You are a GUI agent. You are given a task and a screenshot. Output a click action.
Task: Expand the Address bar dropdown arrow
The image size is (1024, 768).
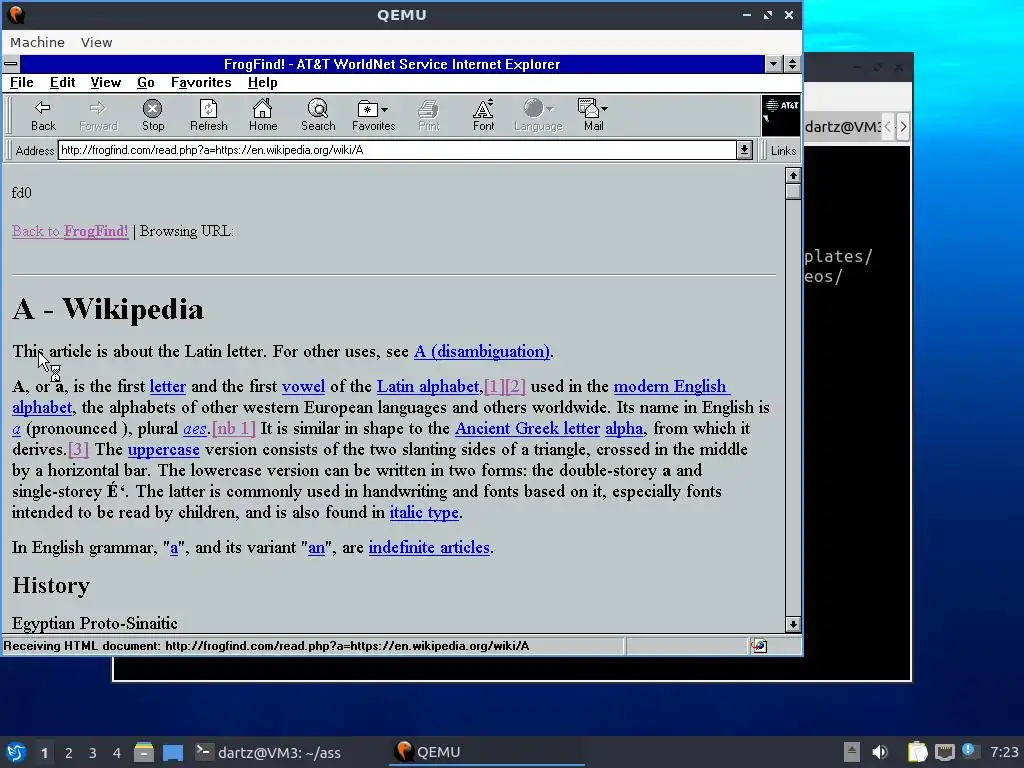point(744,150)
